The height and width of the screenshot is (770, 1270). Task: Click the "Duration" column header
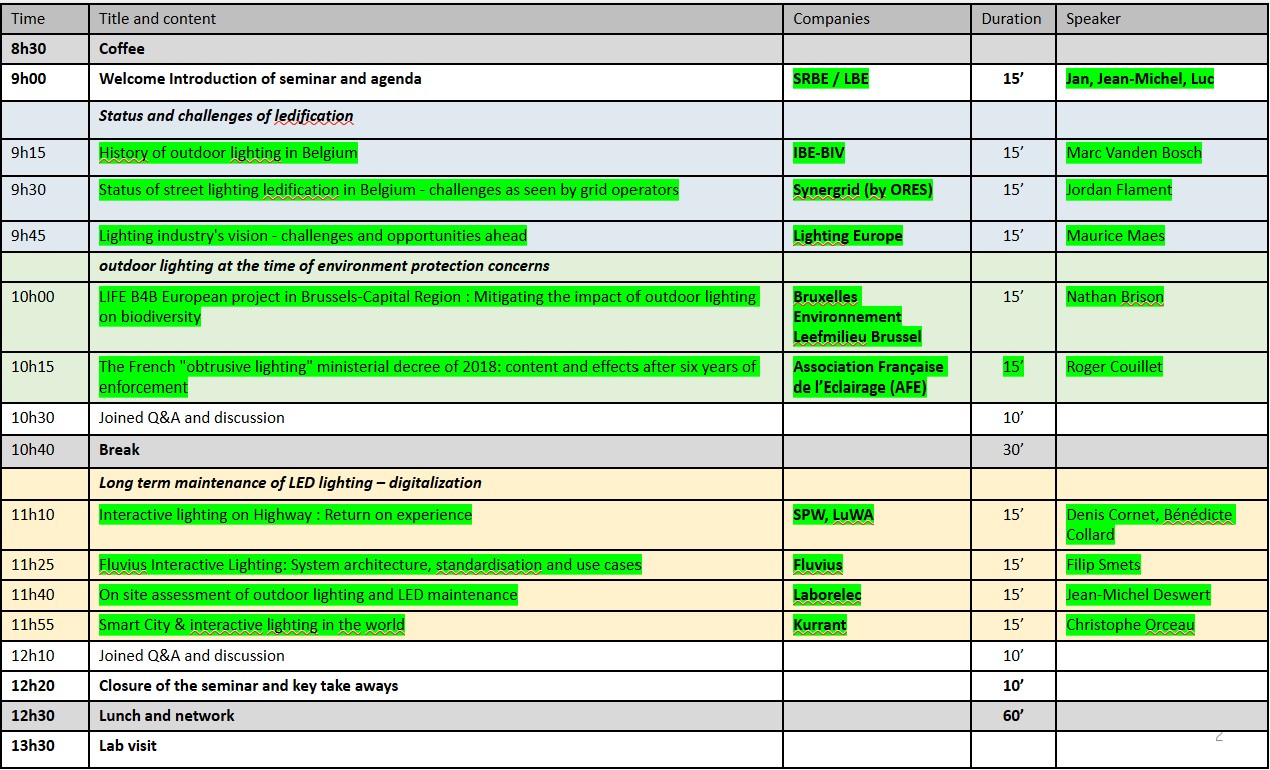(x=1011, y=19)
